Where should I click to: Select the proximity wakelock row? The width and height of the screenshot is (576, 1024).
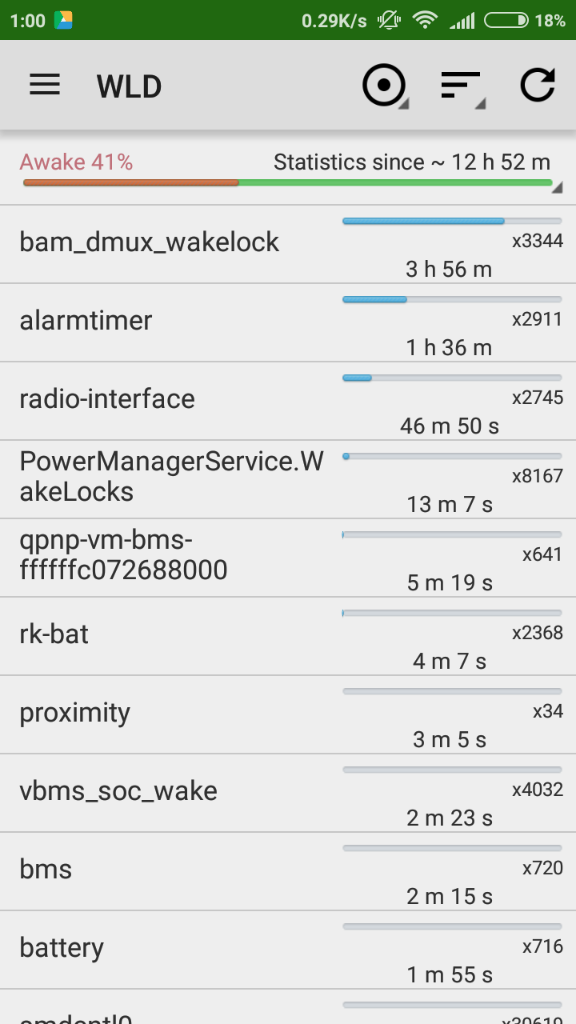[288, 714]
